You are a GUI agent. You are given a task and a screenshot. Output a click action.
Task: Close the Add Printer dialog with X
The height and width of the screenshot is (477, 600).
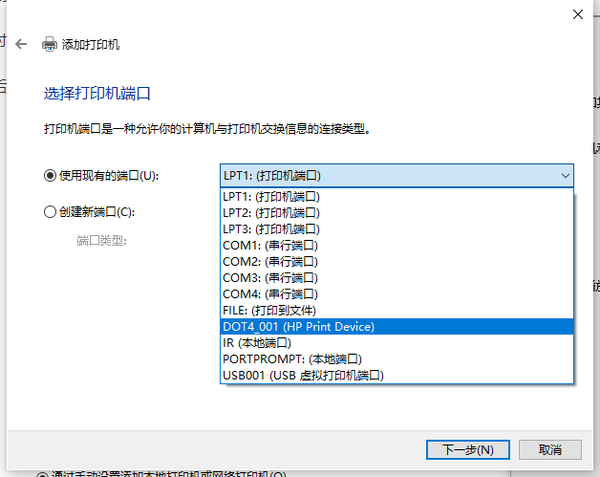(x=578, y=15)
